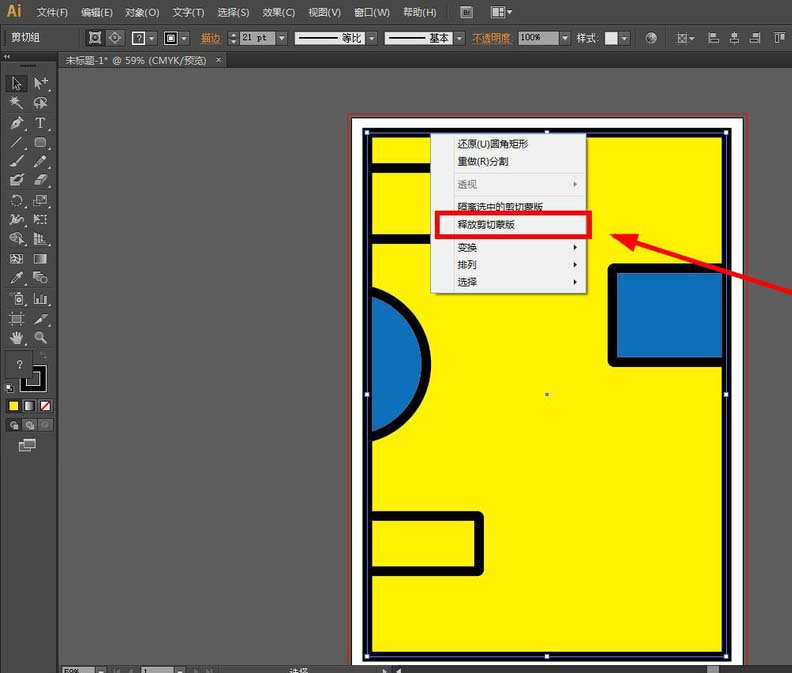792x673 pixels.
Task: Select the Pen tool
Action: coord(16,123)
